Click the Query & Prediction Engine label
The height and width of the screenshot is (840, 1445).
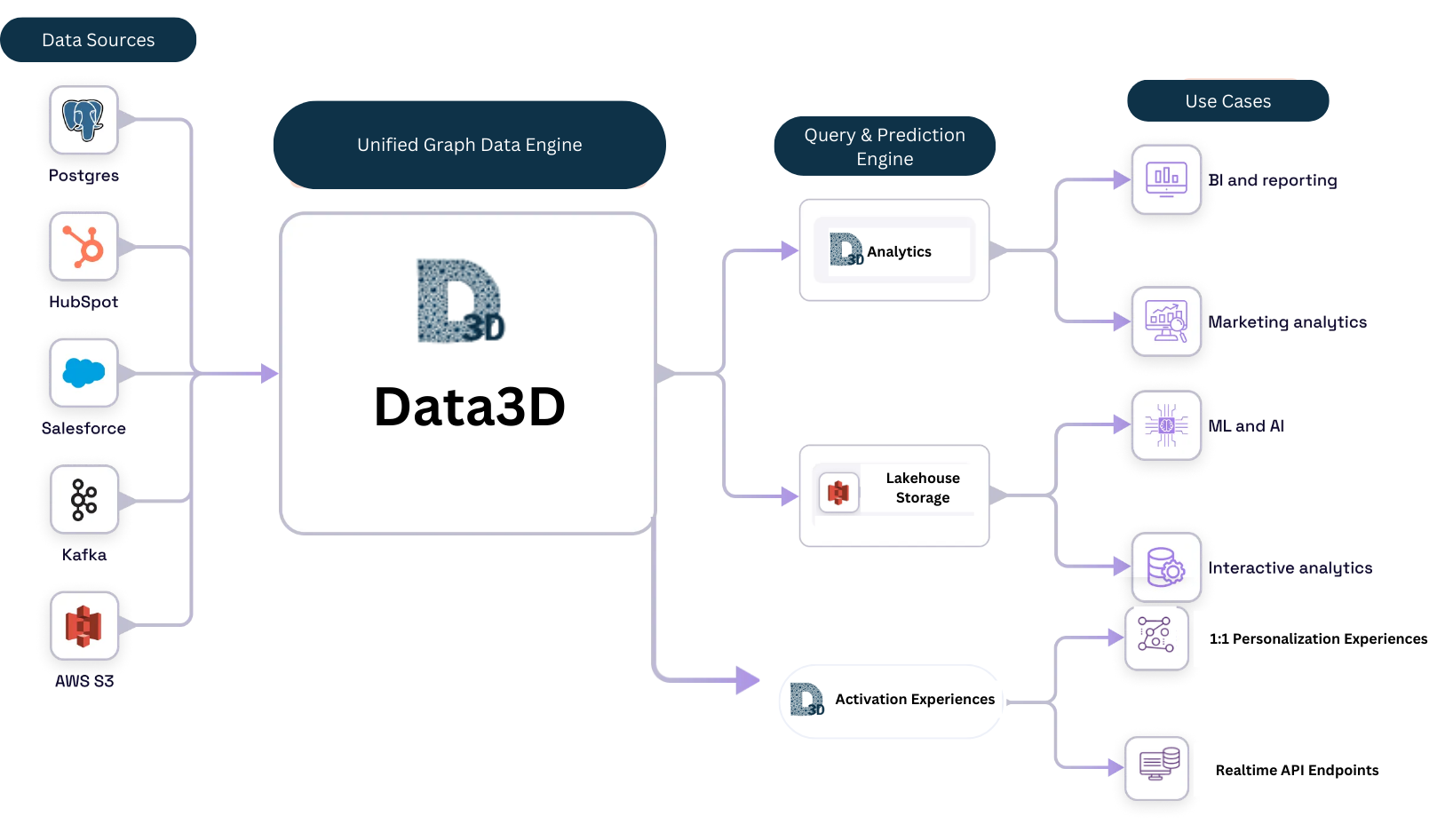[884, 146]
